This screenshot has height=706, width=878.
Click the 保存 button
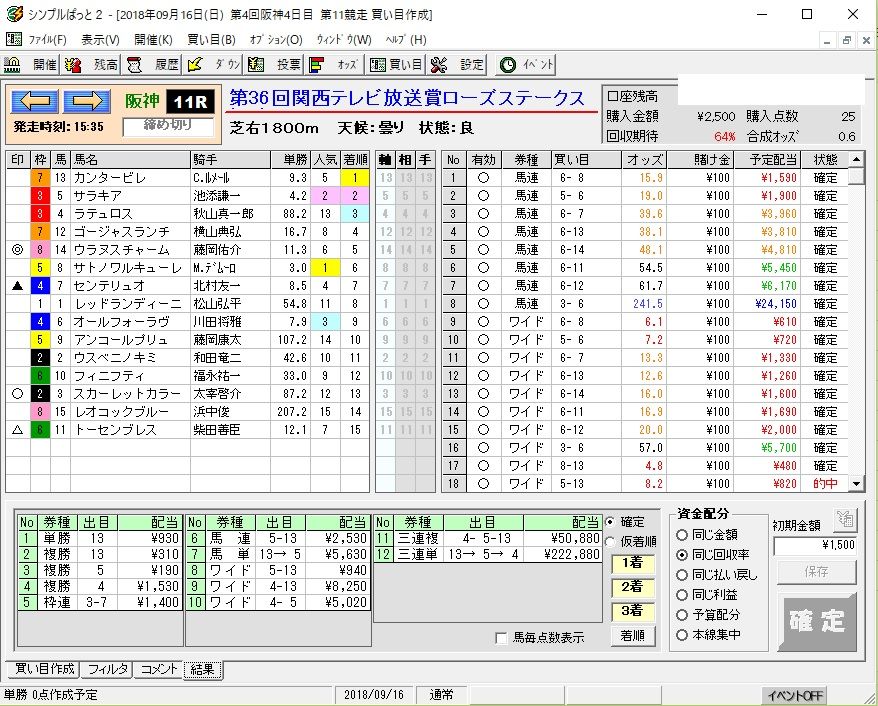click(816, 572)
